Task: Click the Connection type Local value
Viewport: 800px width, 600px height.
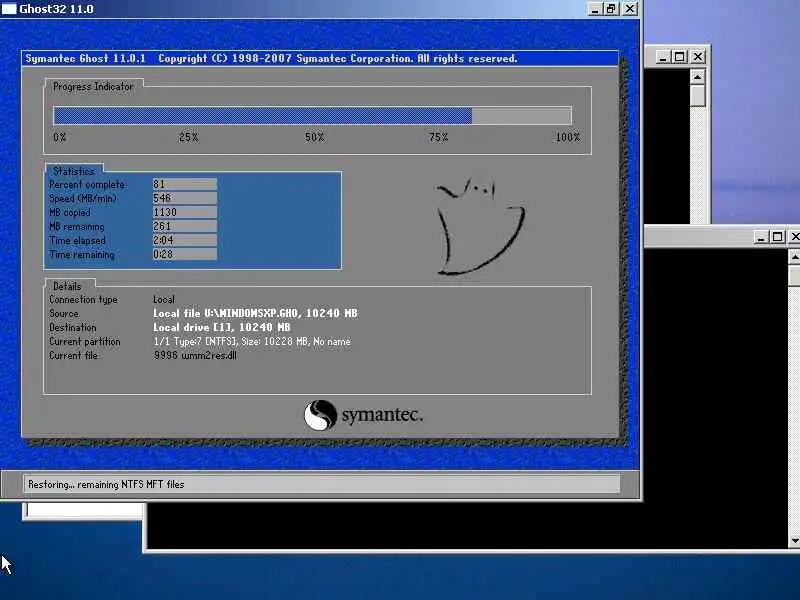Action: click(164, 299)
